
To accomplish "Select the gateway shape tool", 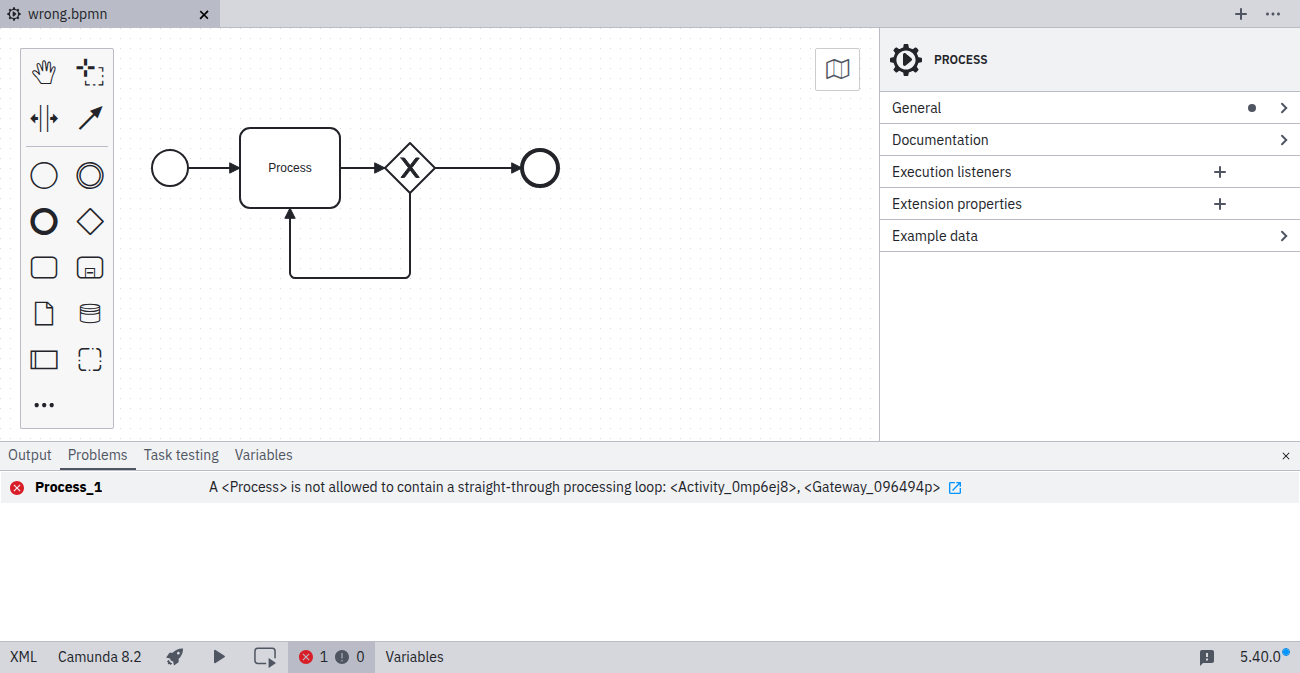I will pyautogui.click(x=90, y=221).
